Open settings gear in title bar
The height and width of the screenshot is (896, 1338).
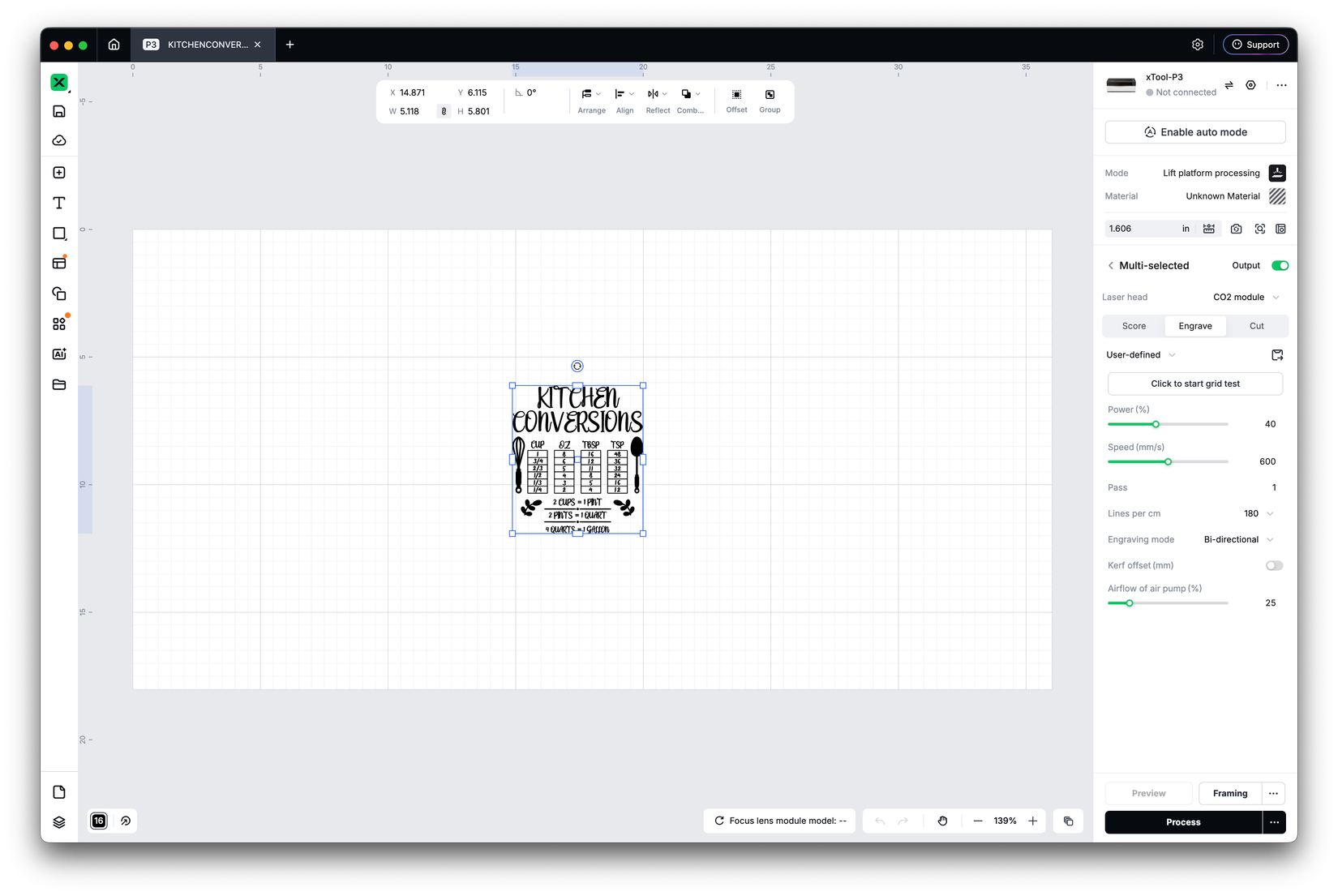pyautogui.click(x=1198, y=45)
